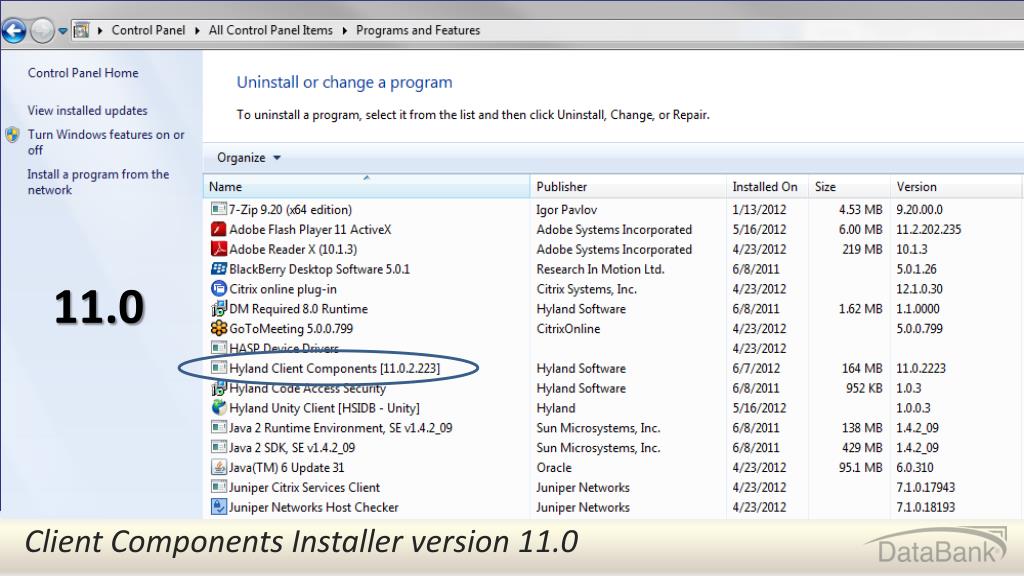Image resolution: width=1024 pixels, height=576 pixels.
Task: Open View installed updates link
Action: point(88,110)
